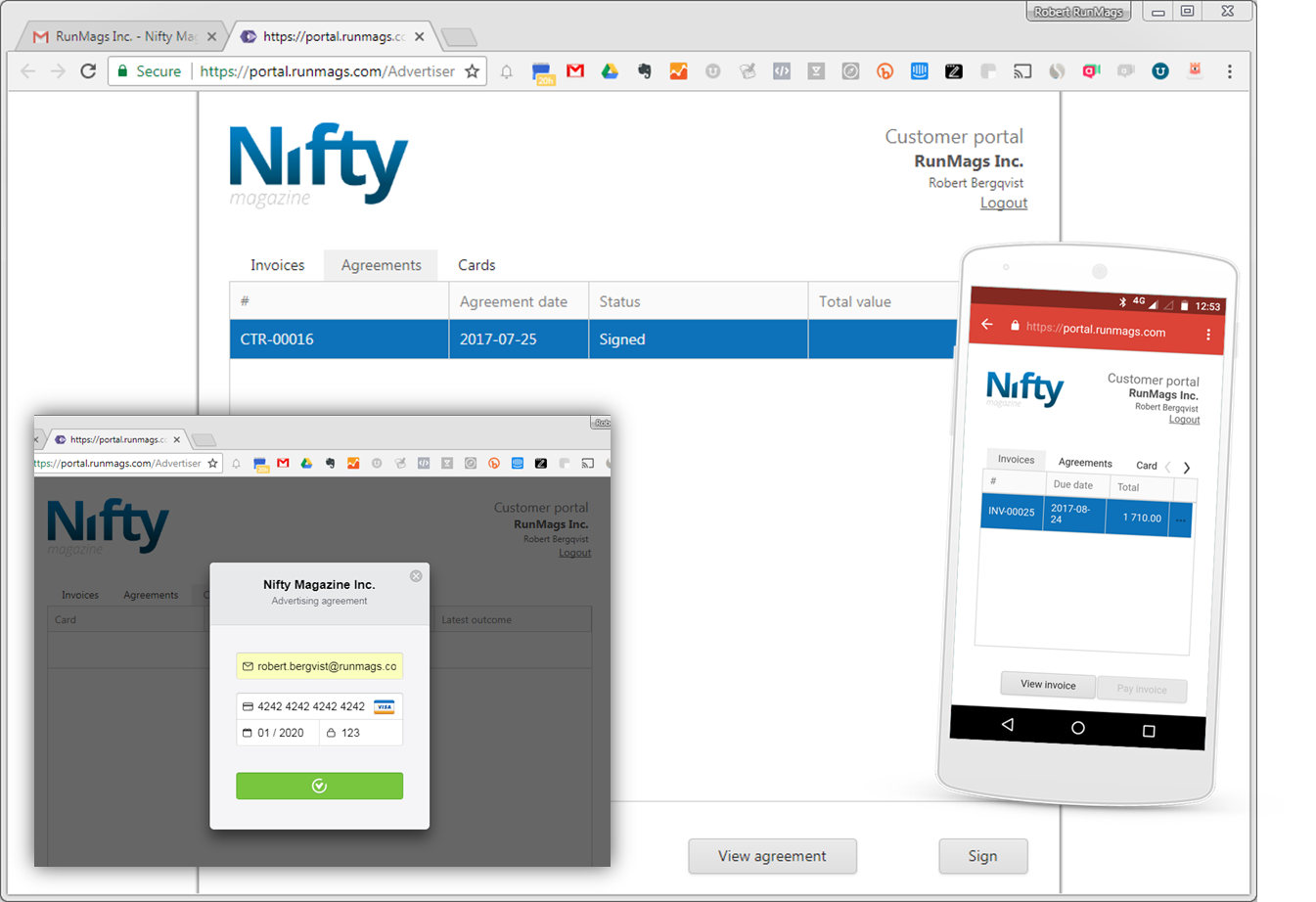Switch to the Invoices tab in main portal

click(277, 265)
